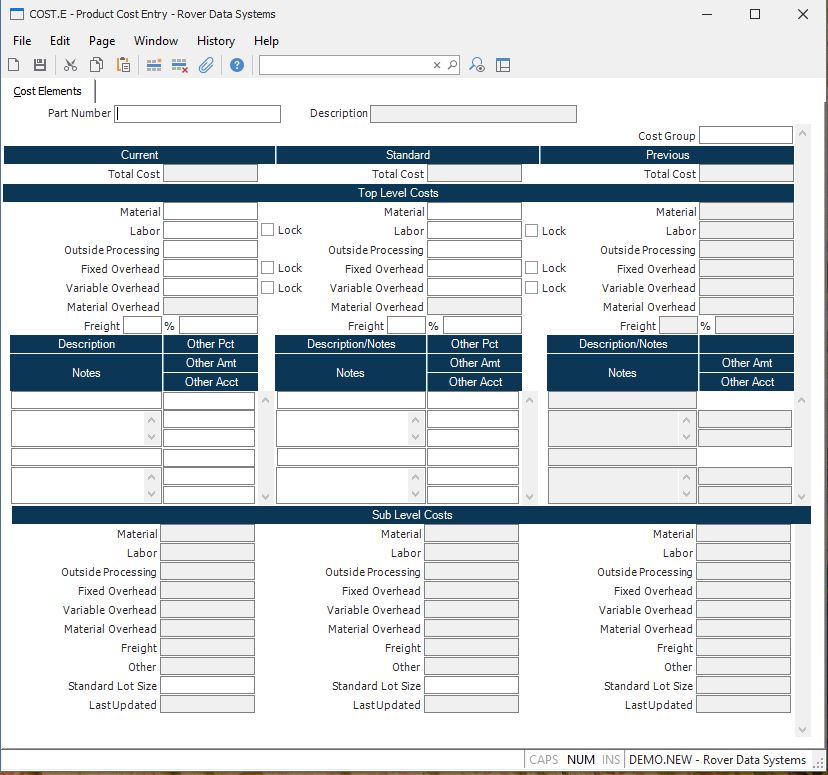
Task: Click the Paste clipboard icon
Action: tap(123, 65)
